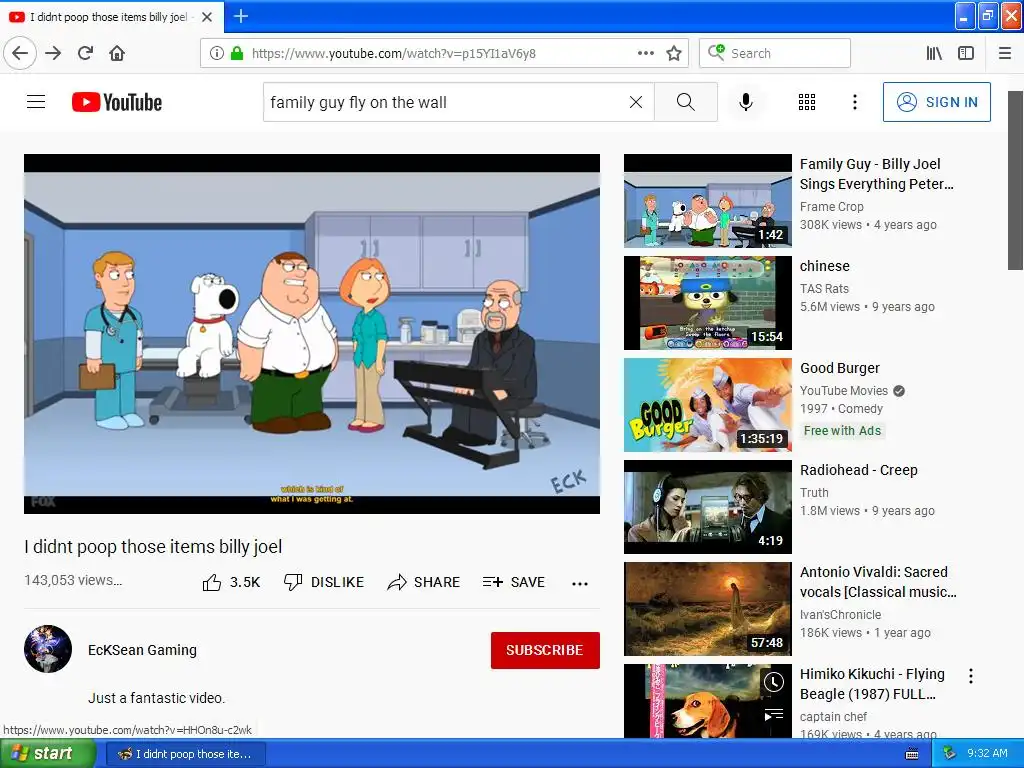Click the 'Frame Crop' channel name
This screenshot has height=768, width=1024.
831,206
